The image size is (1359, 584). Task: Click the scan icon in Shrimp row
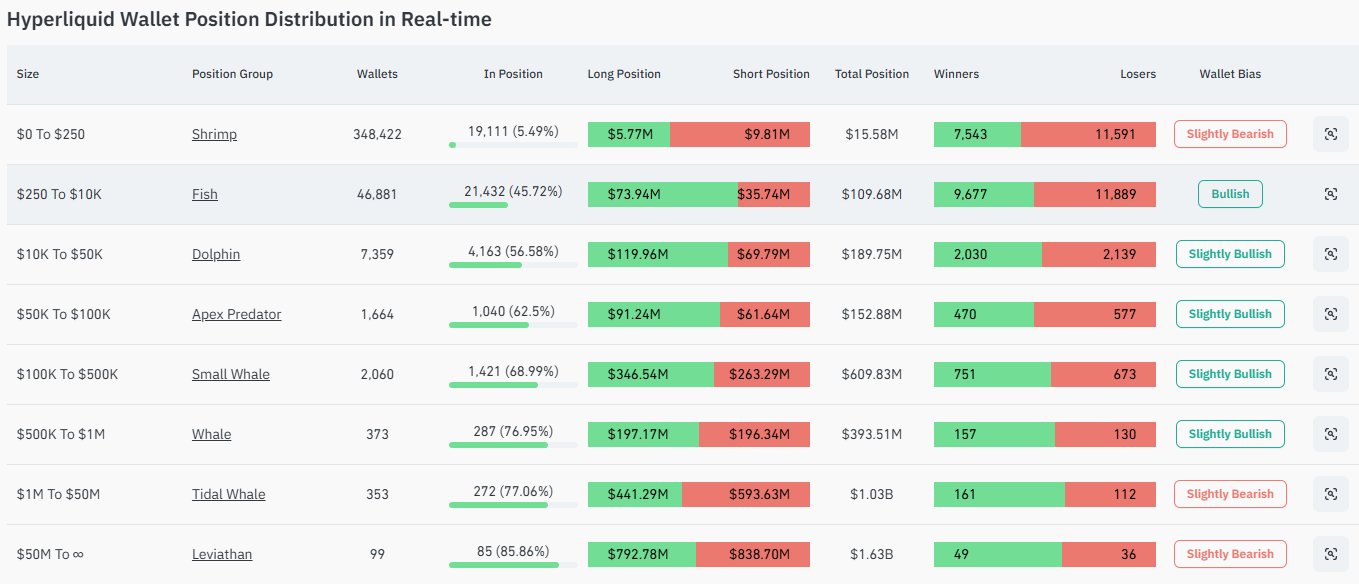(x=1330, y=134)
